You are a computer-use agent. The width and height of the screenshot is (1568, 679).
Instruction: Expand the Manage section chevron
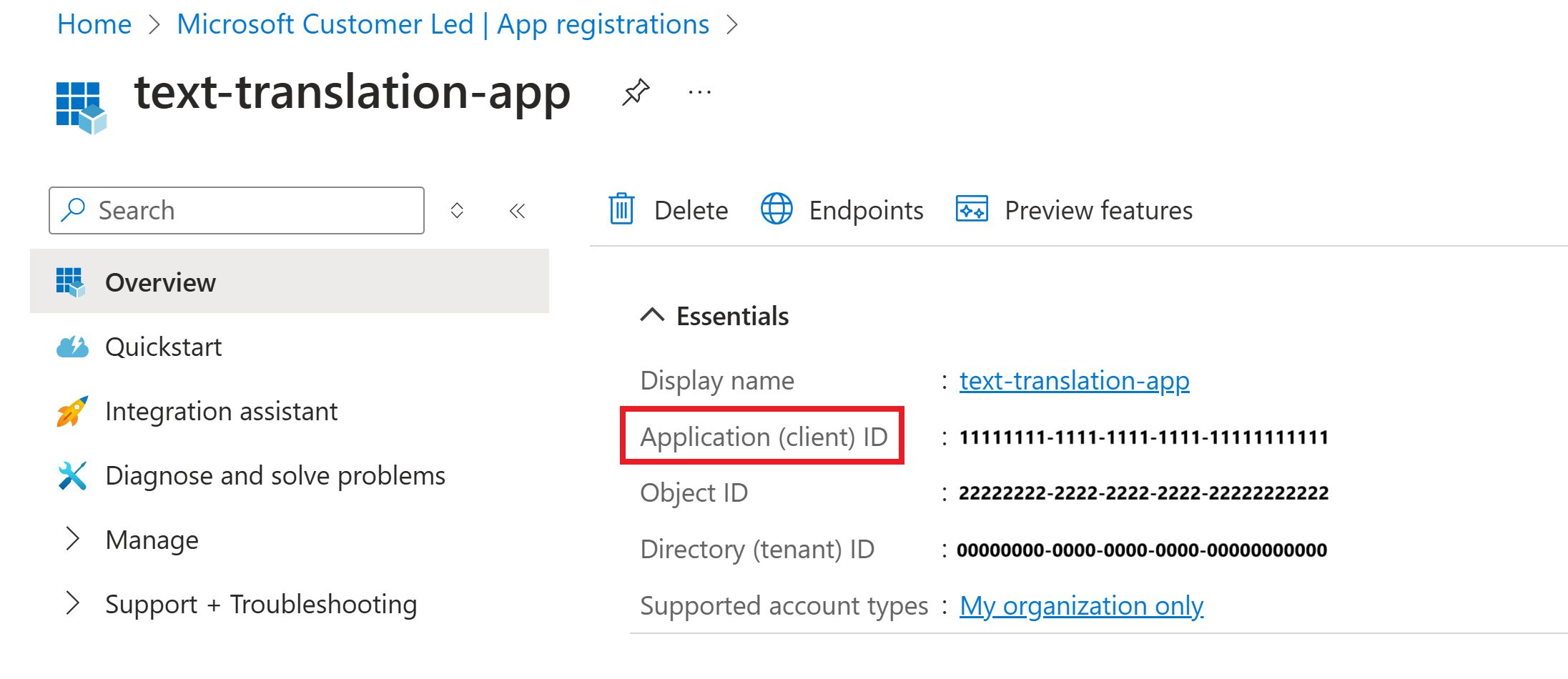click(x=72, y=539)
